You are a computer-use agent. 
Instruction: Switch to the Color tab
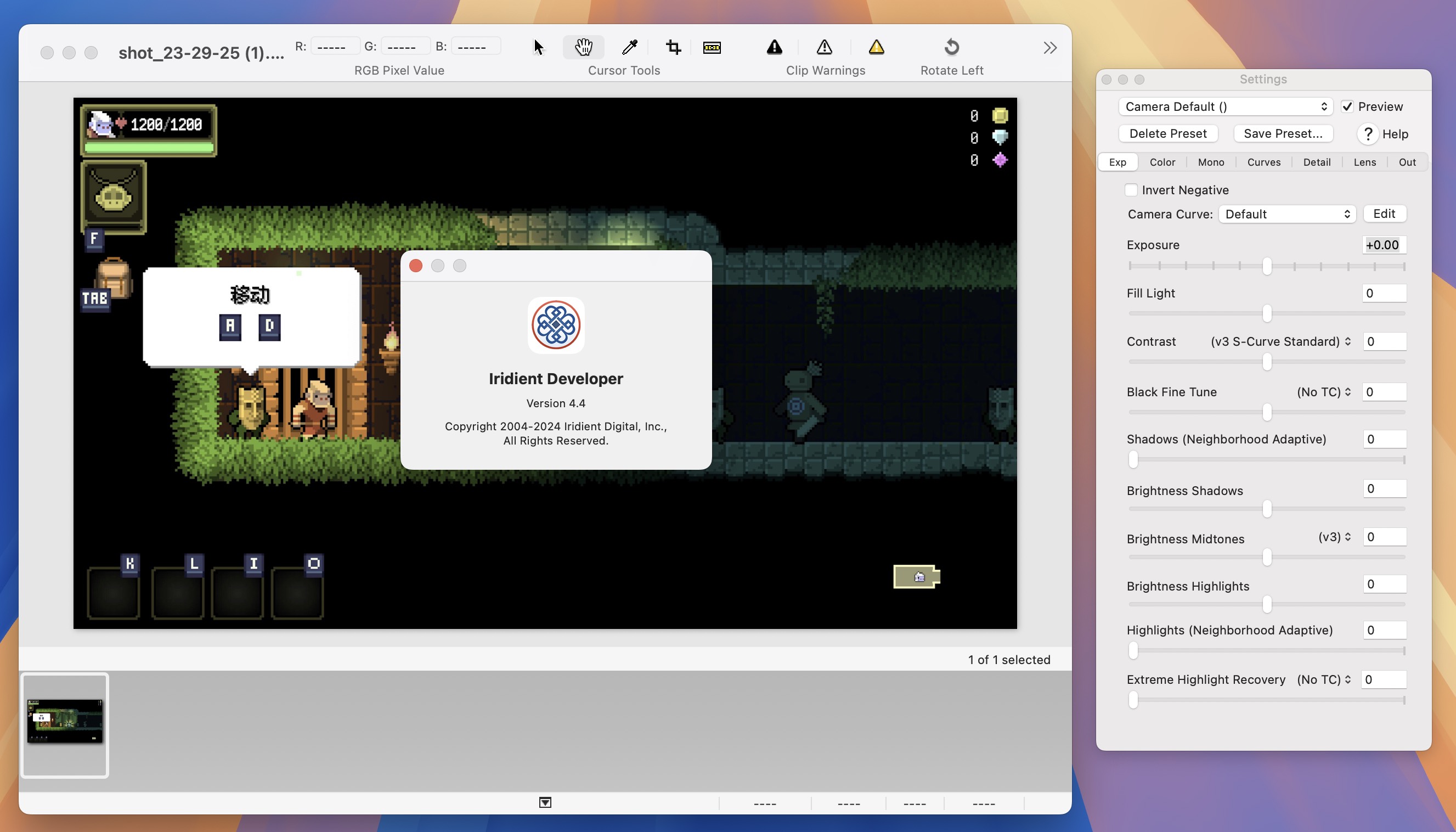tap(1162, 162)
